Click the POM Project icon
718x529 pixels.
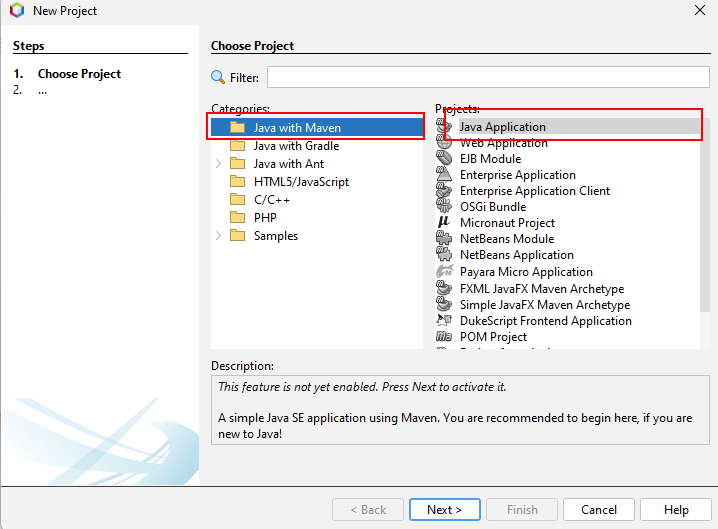tap(444, 337)
